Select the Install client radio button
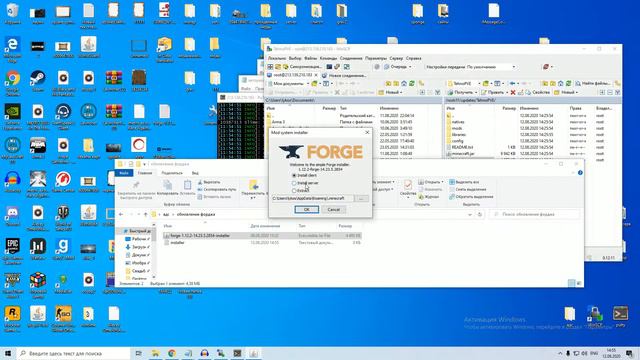Screen dimensions: 640x360 (x=294, y=175)
